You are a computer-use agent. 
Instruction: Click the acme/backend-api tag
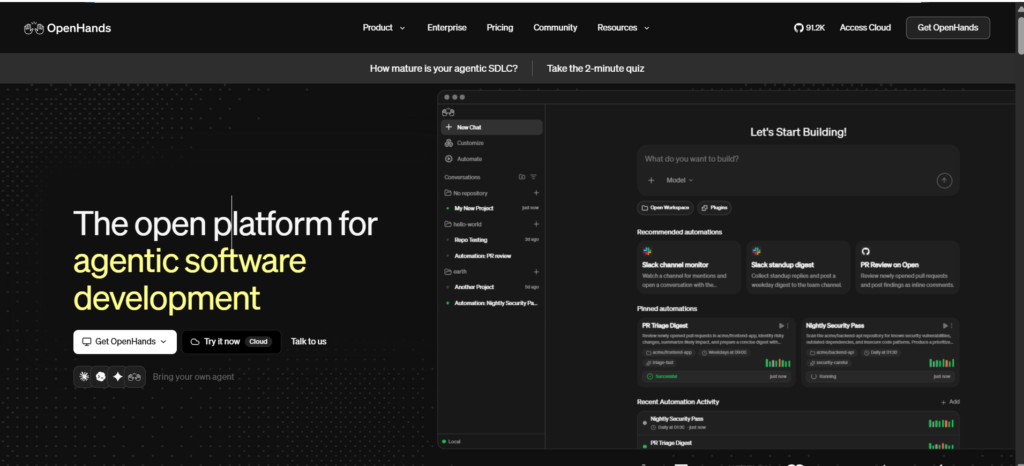pos(833,352)
